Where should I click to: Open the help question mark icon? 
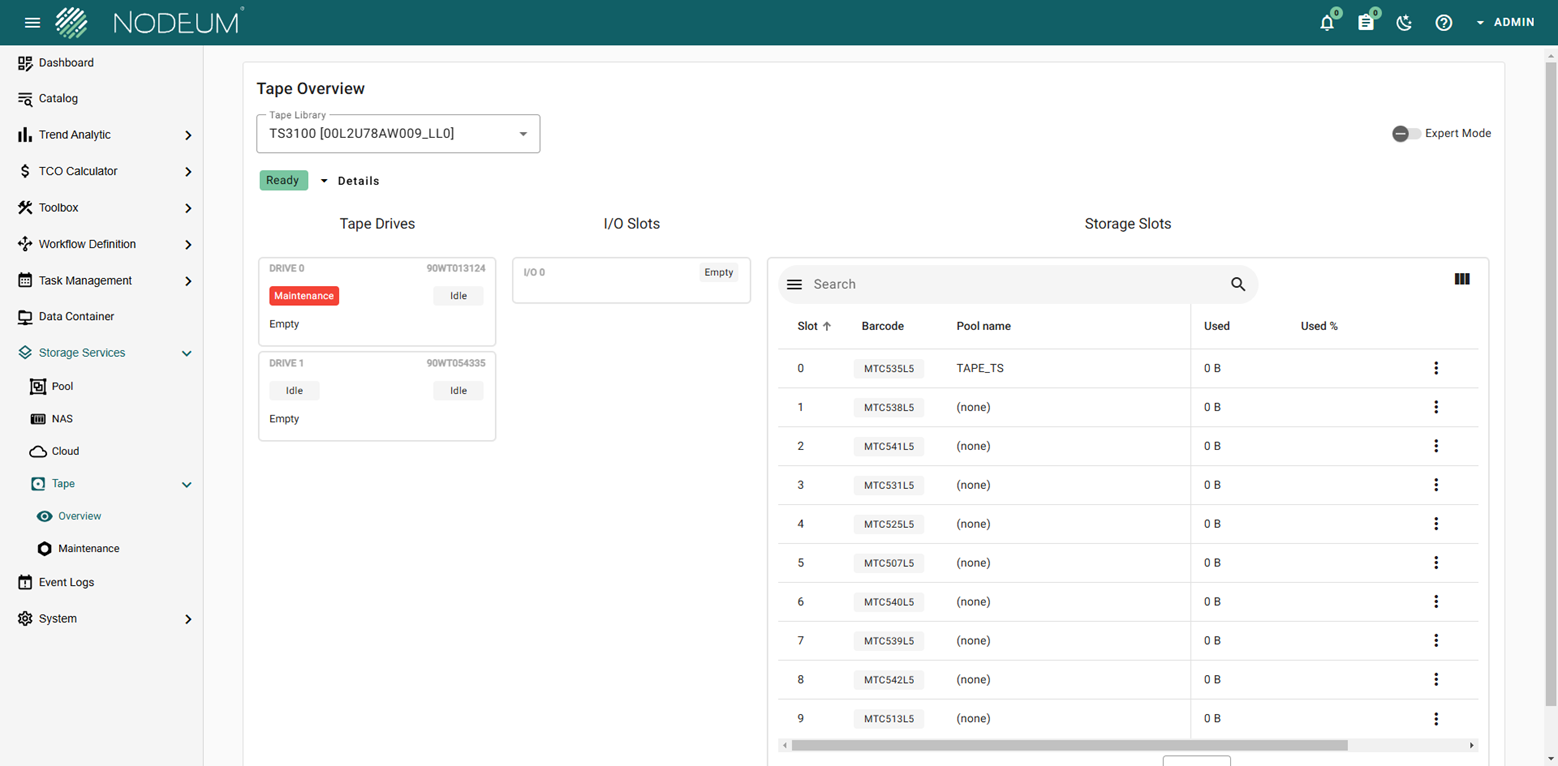click(x=1443, y=23)
